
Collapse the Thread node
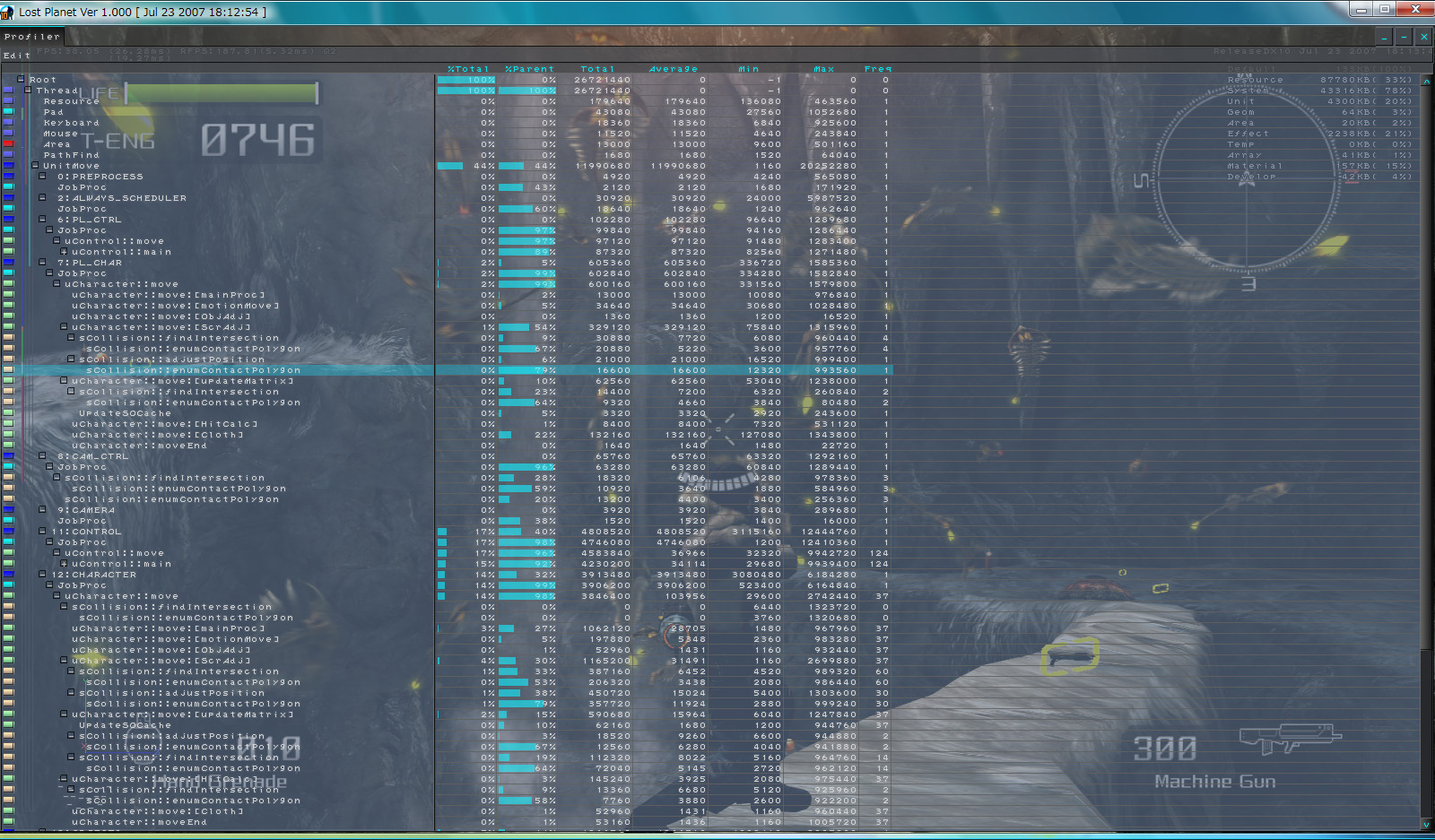(28, 90)
